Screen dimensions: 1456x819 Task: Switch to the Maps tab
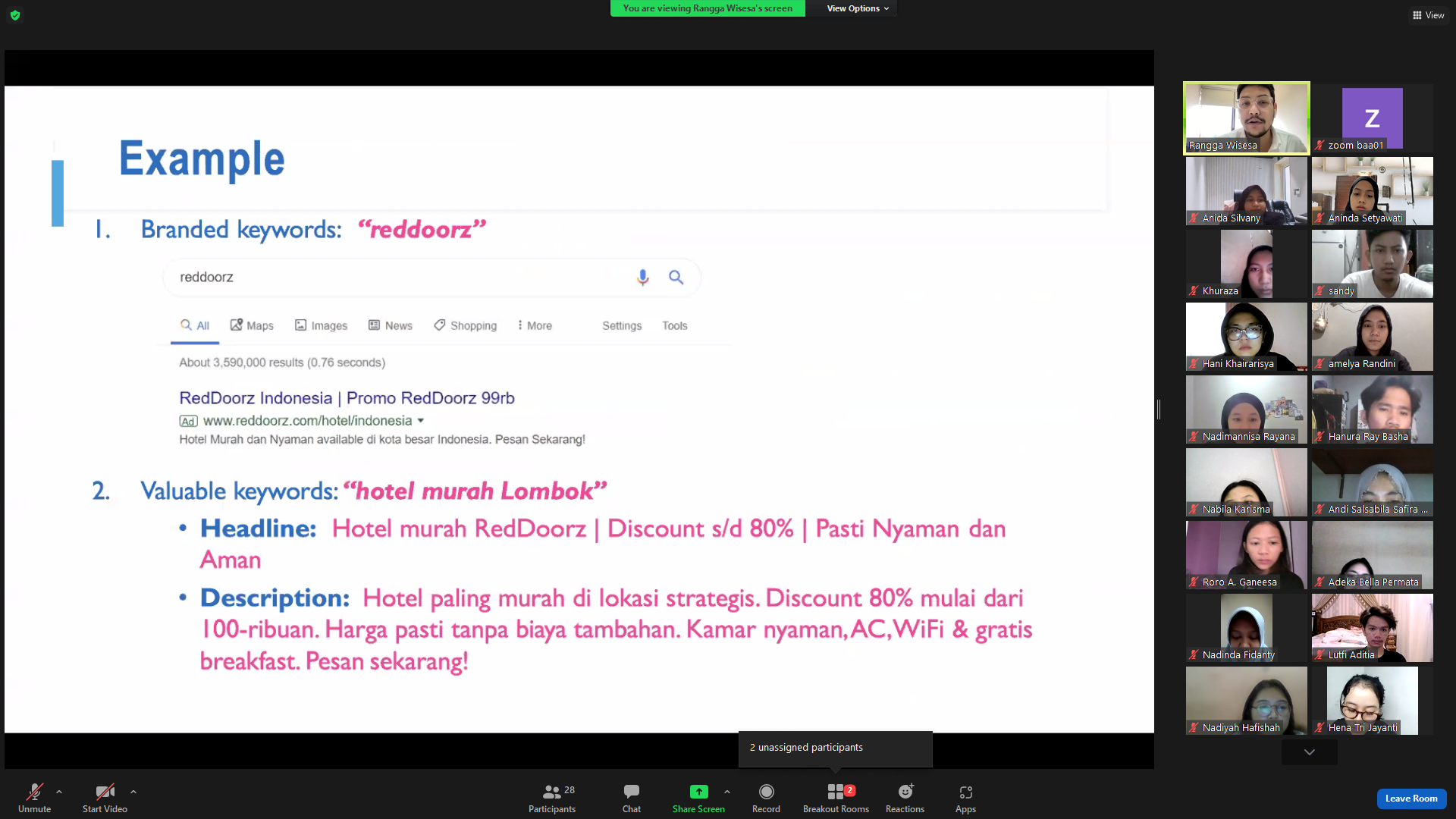tap(252, 325)
